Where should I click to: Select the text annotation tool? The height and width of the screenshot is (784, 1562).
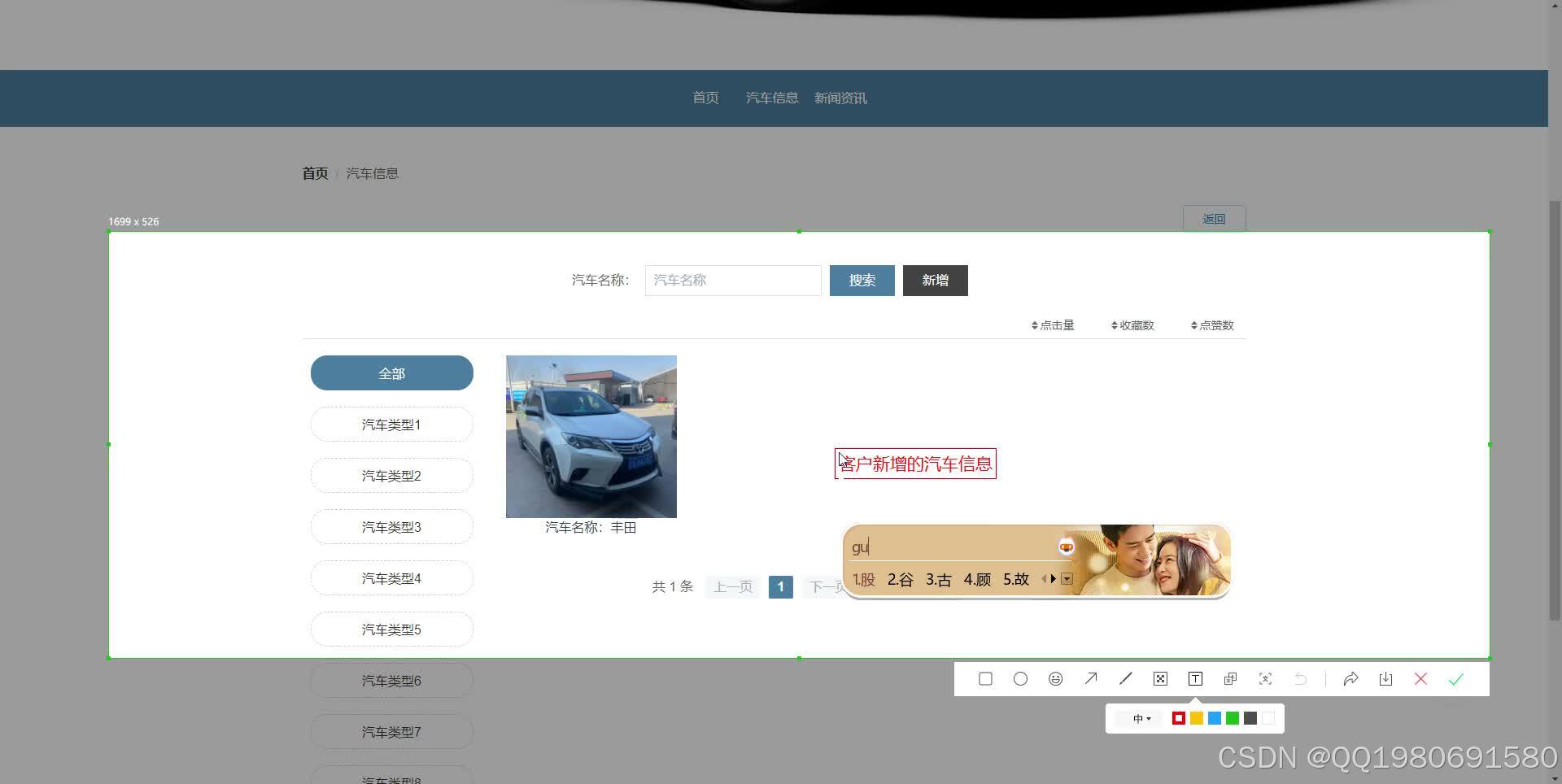(x=1195, y=679)
